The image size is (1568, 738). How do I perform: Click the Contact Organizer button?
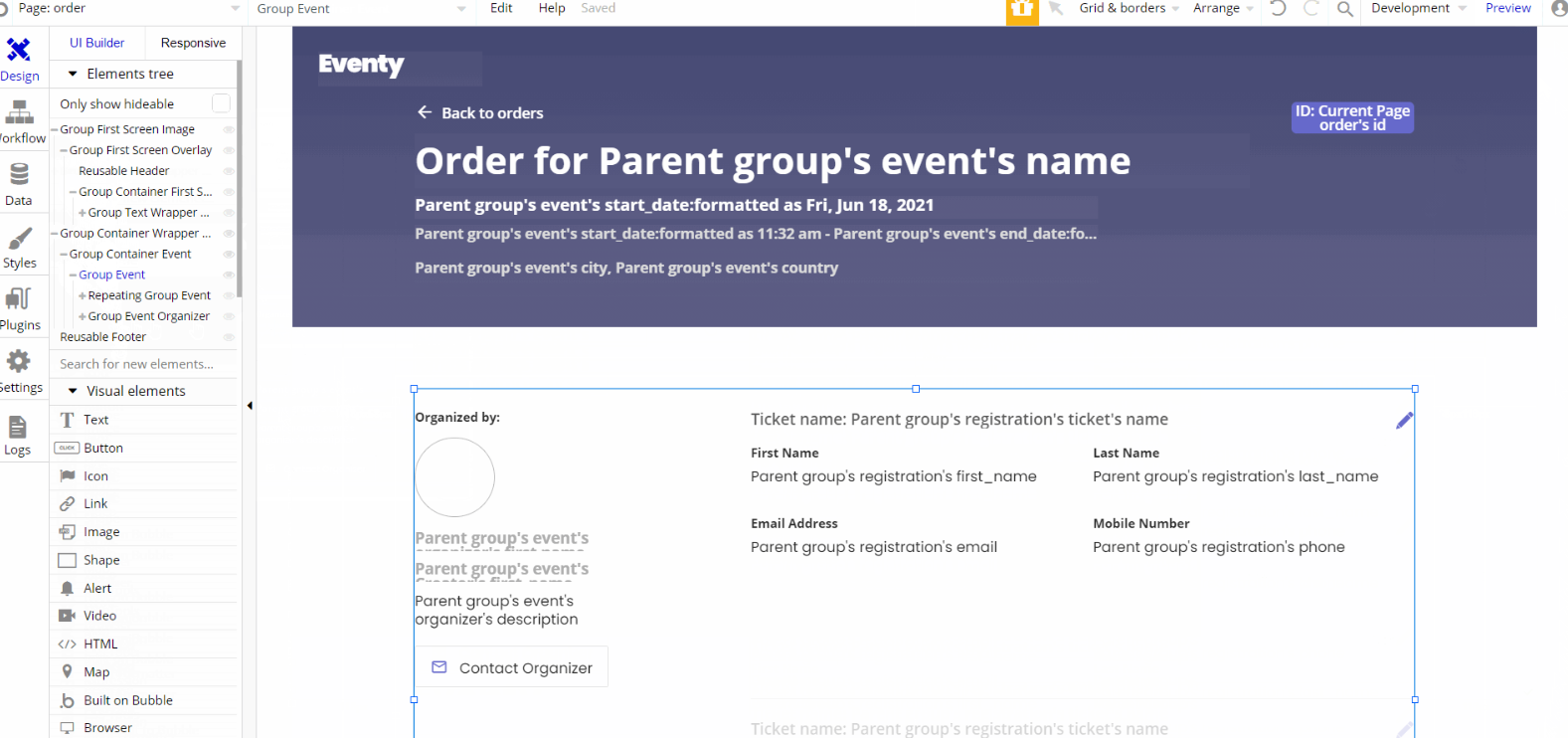point(511,667)
